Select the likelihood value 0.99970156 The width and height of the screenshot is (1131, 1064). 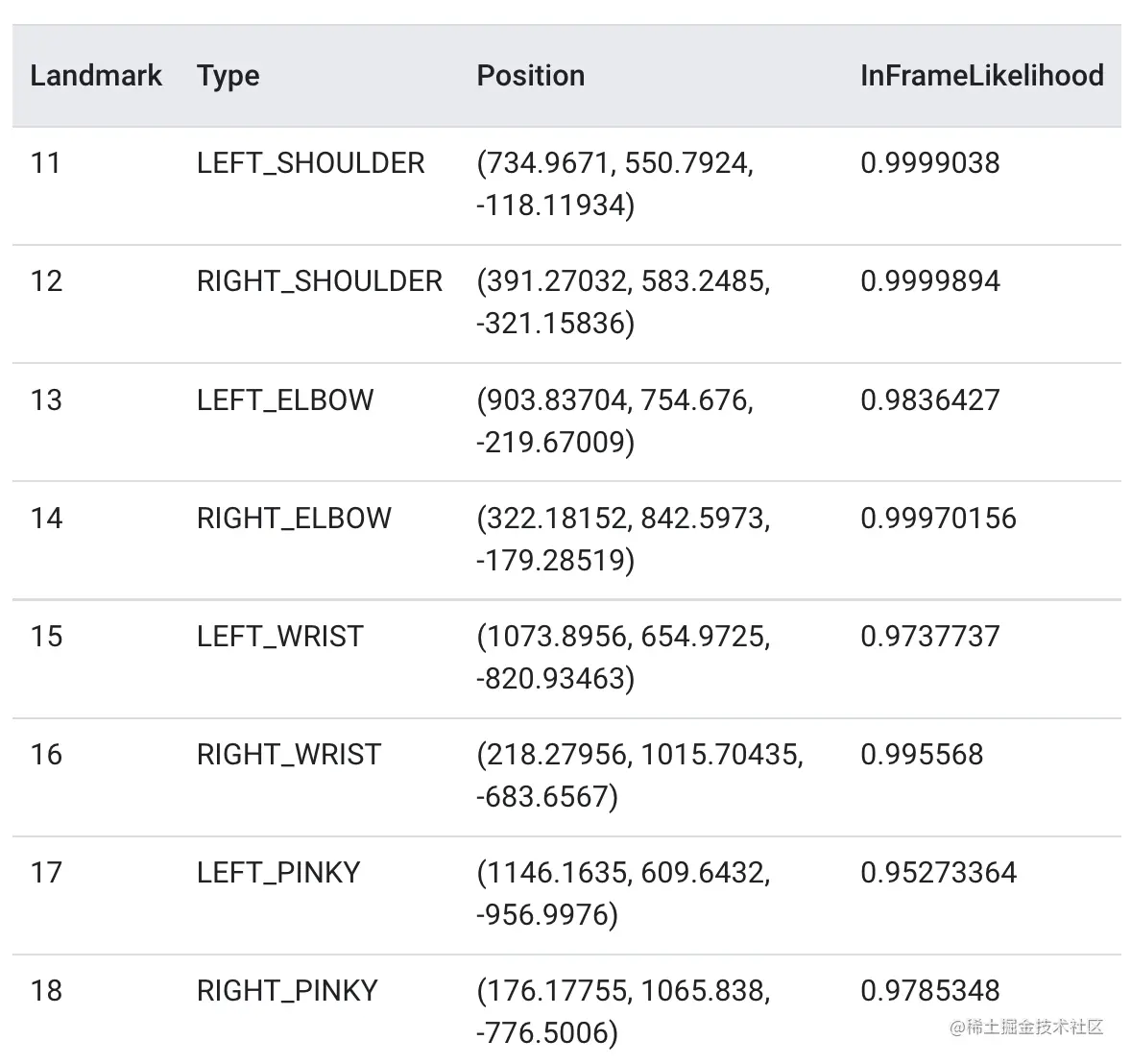(x=938, y=519)
